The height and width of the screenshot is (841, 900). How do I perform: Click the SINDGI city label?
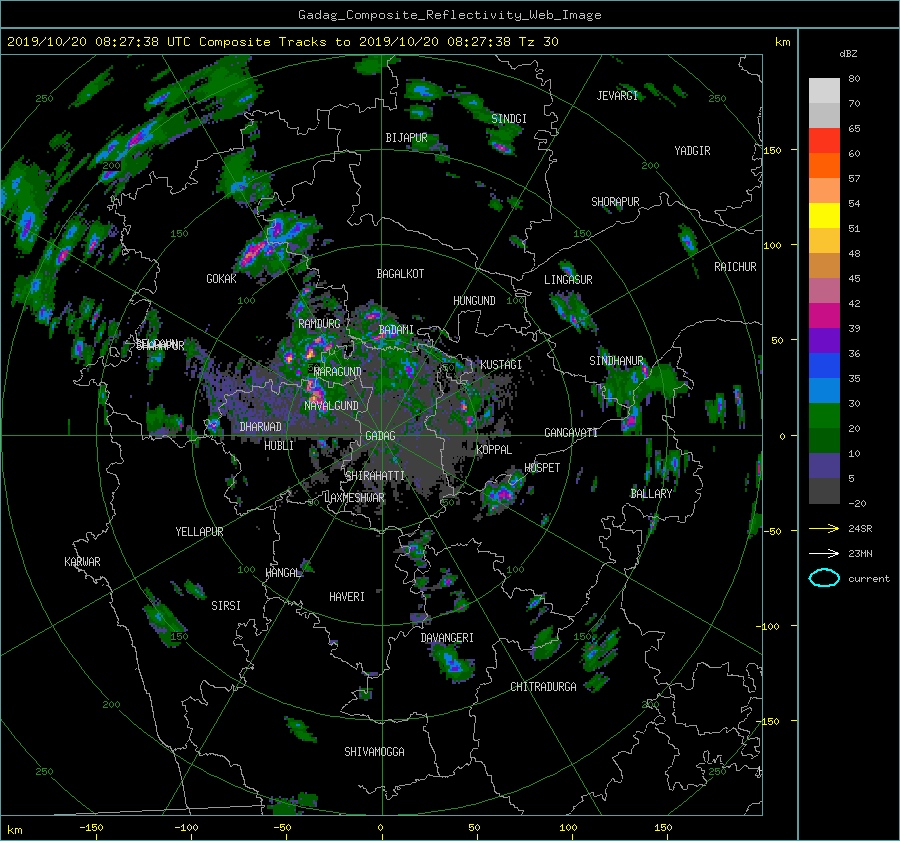coord(509,119)
